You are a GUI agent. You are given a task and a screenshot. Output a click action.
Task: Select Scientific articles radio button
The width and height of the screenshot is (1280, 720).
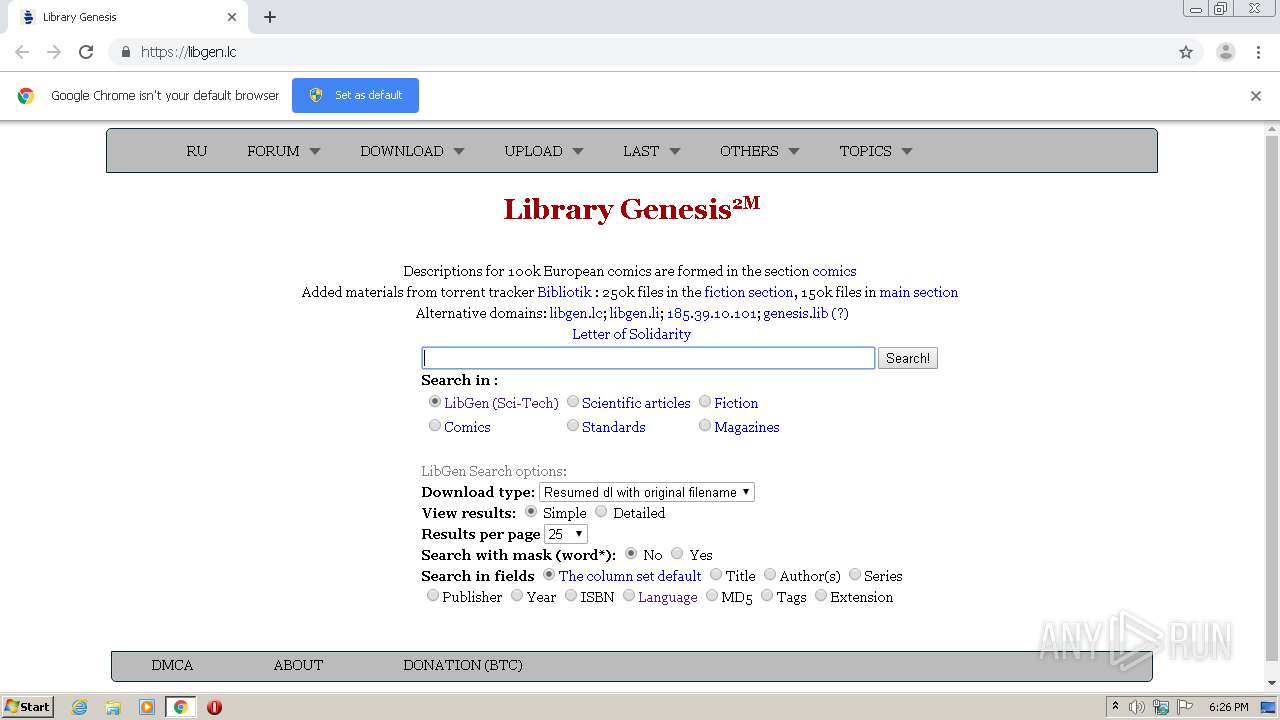pos(573,401)
